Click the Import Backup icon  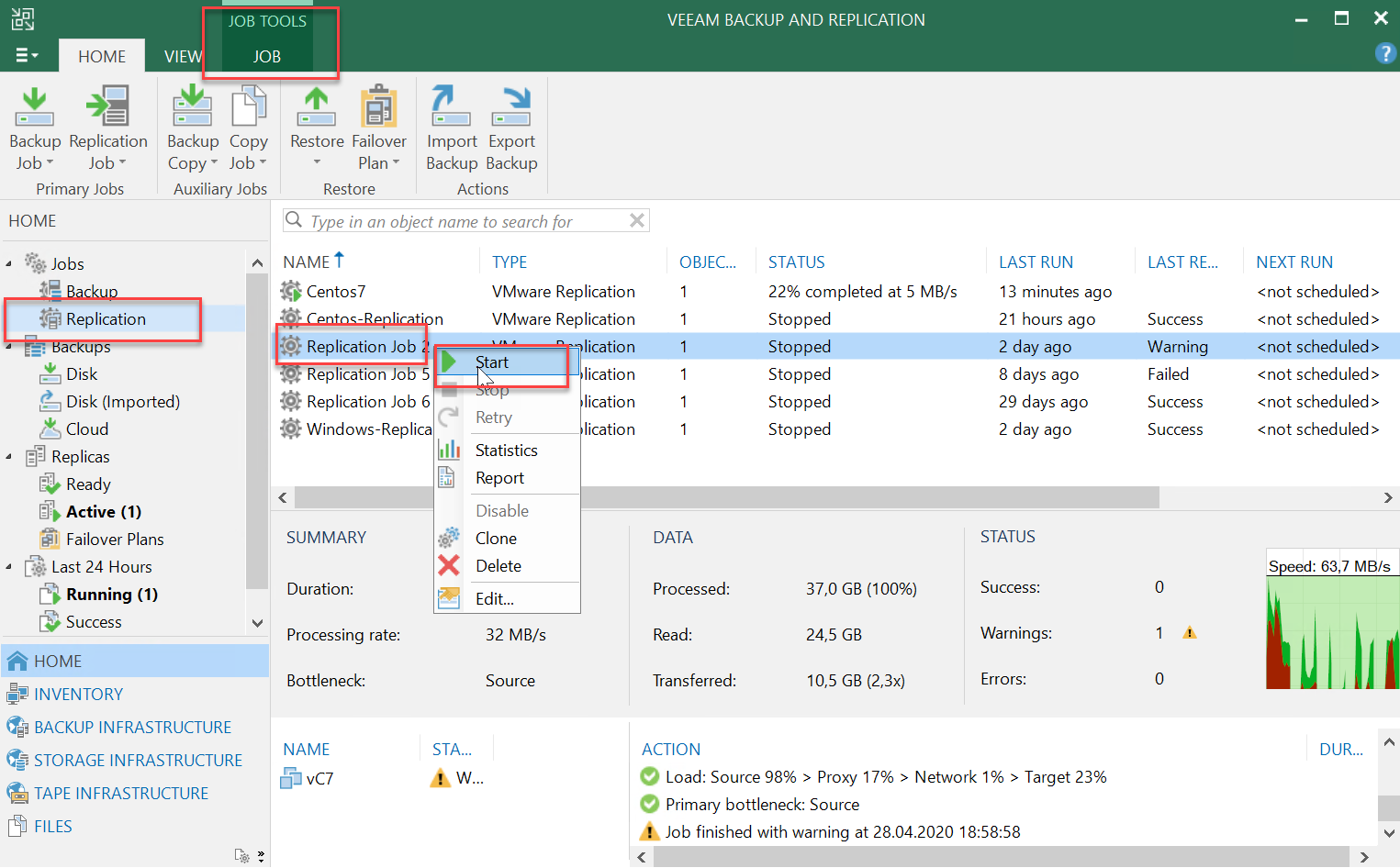tap(451, 106)
